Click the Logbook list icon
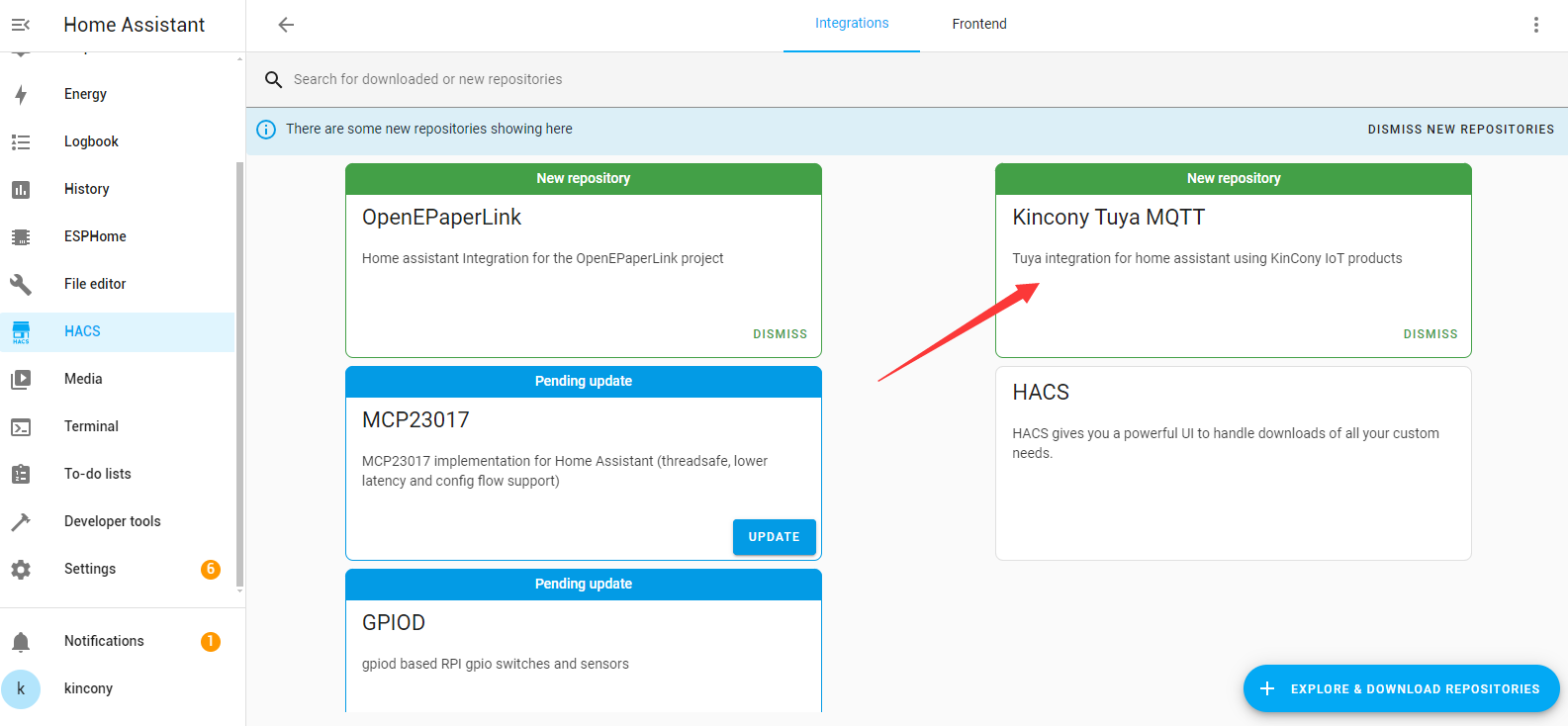 (x=21, y=141)
